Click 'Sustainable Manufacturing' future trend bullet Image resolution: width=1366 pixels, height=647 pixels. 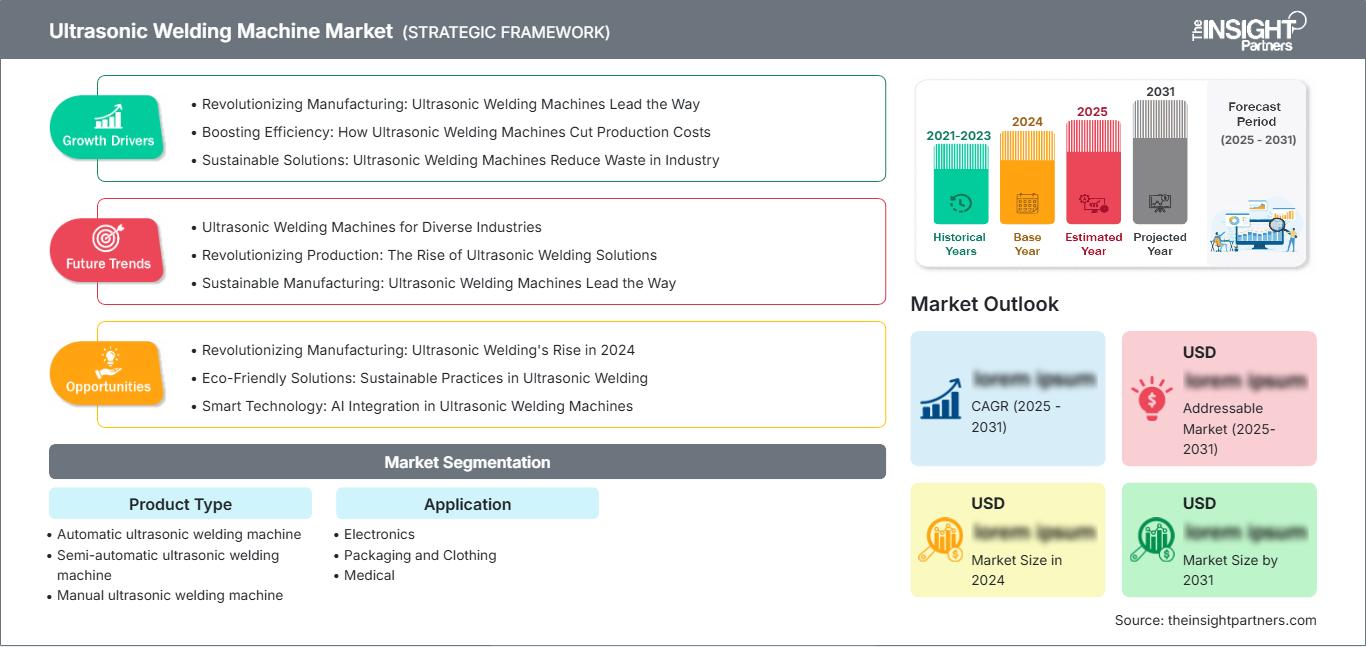(439, 283)
